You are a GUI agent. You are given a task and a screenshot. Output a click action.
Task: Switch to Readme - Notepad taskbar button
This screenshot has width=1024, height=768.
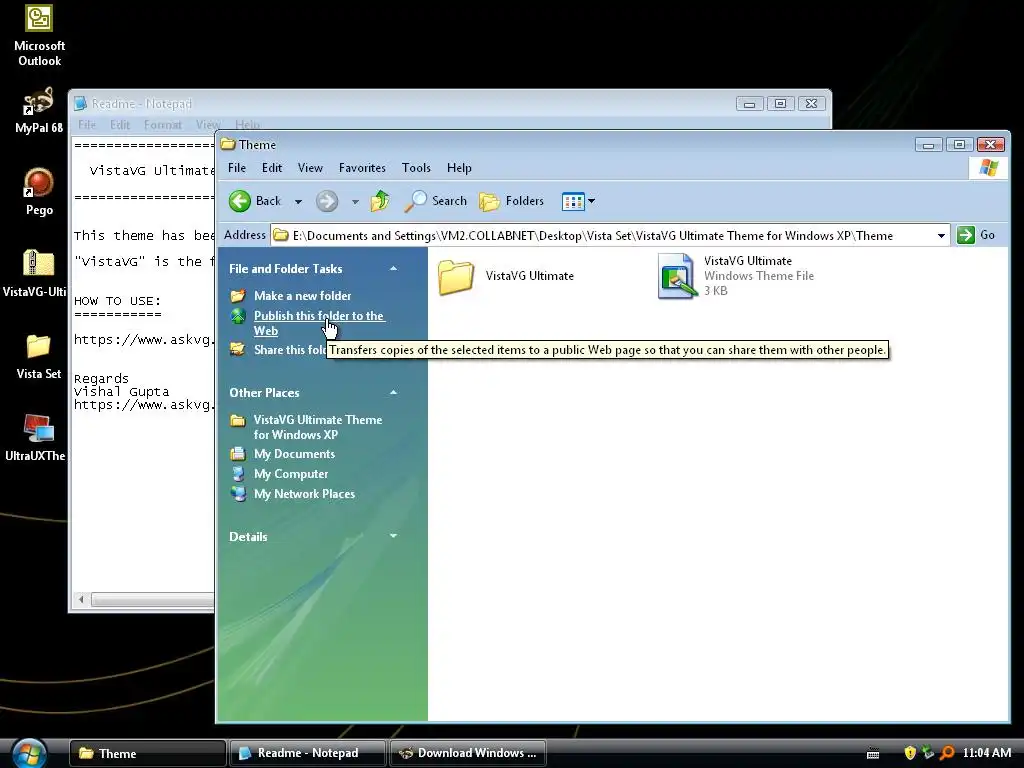pyautogui.click(x=308, y=753)
